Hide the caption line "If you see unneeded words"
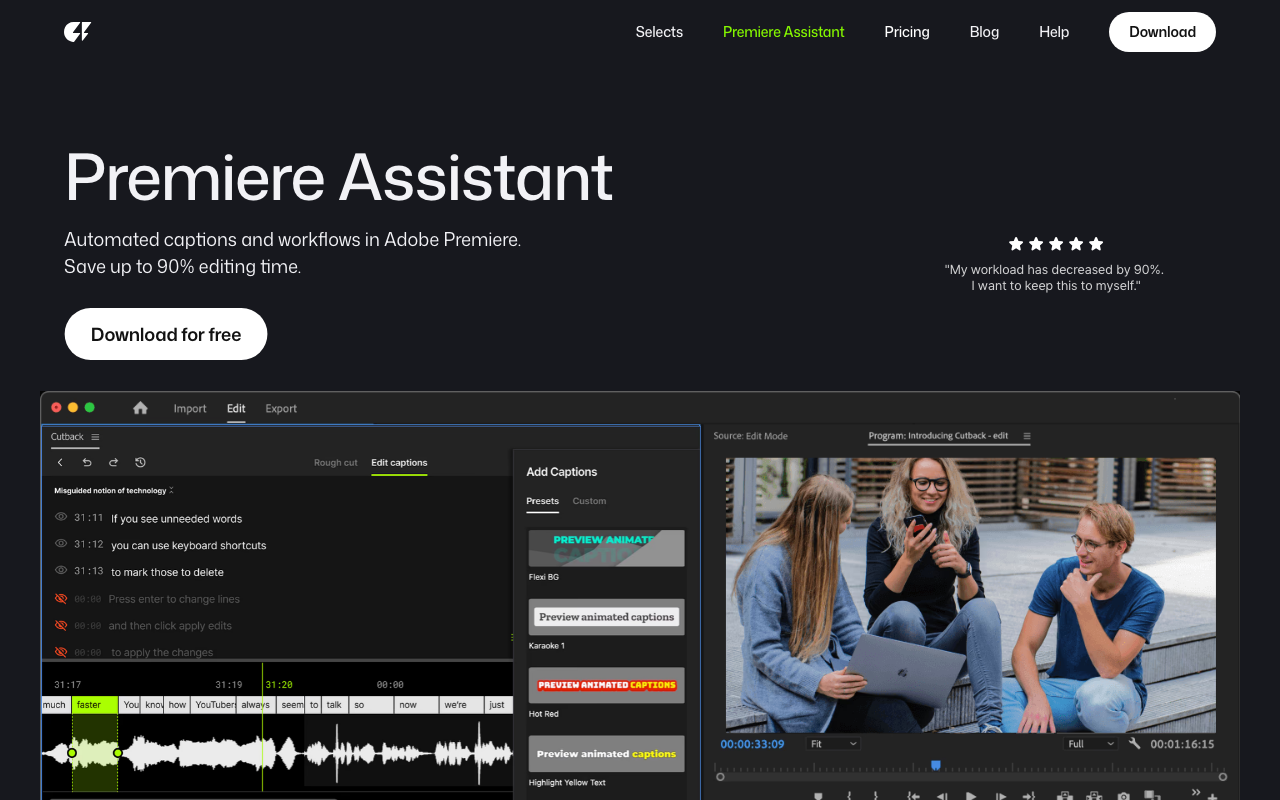The width and height of the screenshot is (1280, 800). (61, 518)
